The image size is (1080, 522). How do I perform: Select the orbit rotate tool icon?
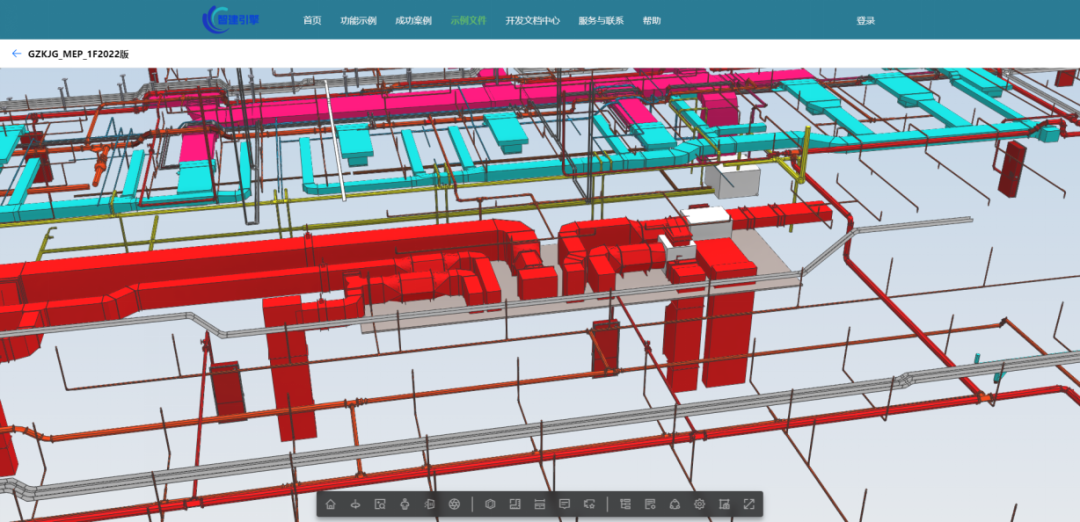[x=355, y=504]
